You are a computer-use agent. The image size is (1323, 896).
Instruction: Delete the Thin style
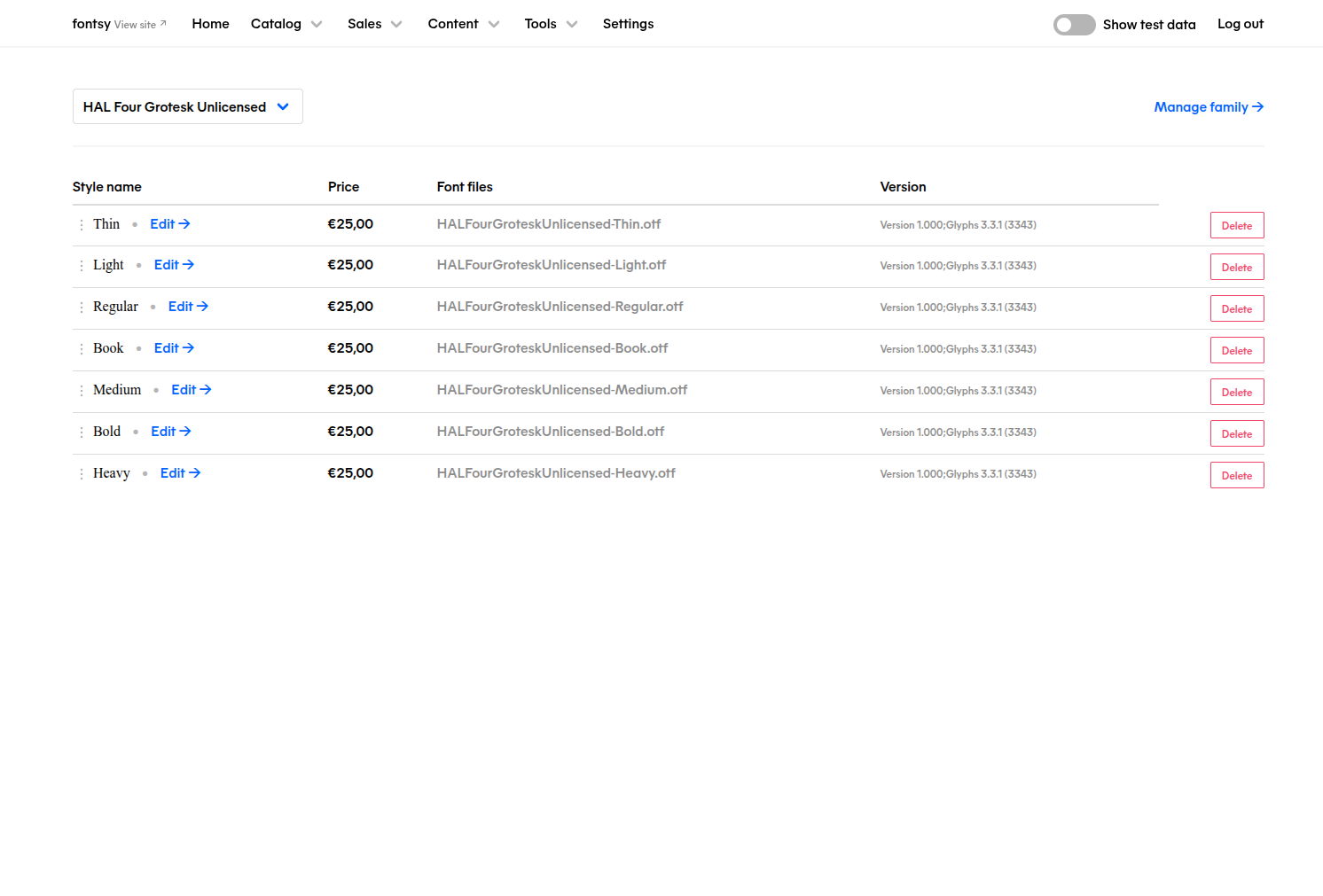tap(1237, 225)
